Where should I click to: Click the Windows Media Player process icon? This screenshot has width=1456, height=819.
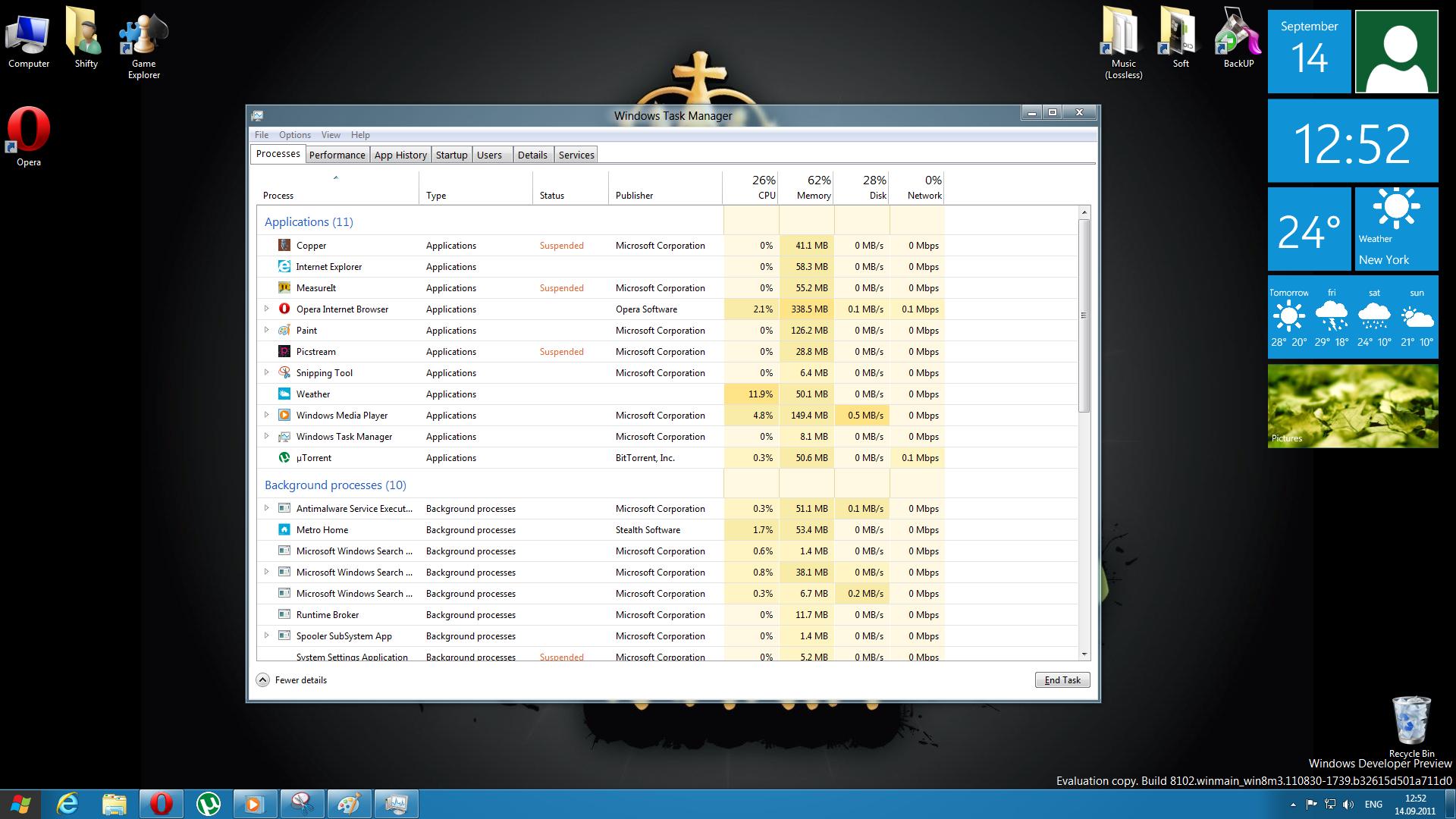pyautogui.click(x=284, y=415)
